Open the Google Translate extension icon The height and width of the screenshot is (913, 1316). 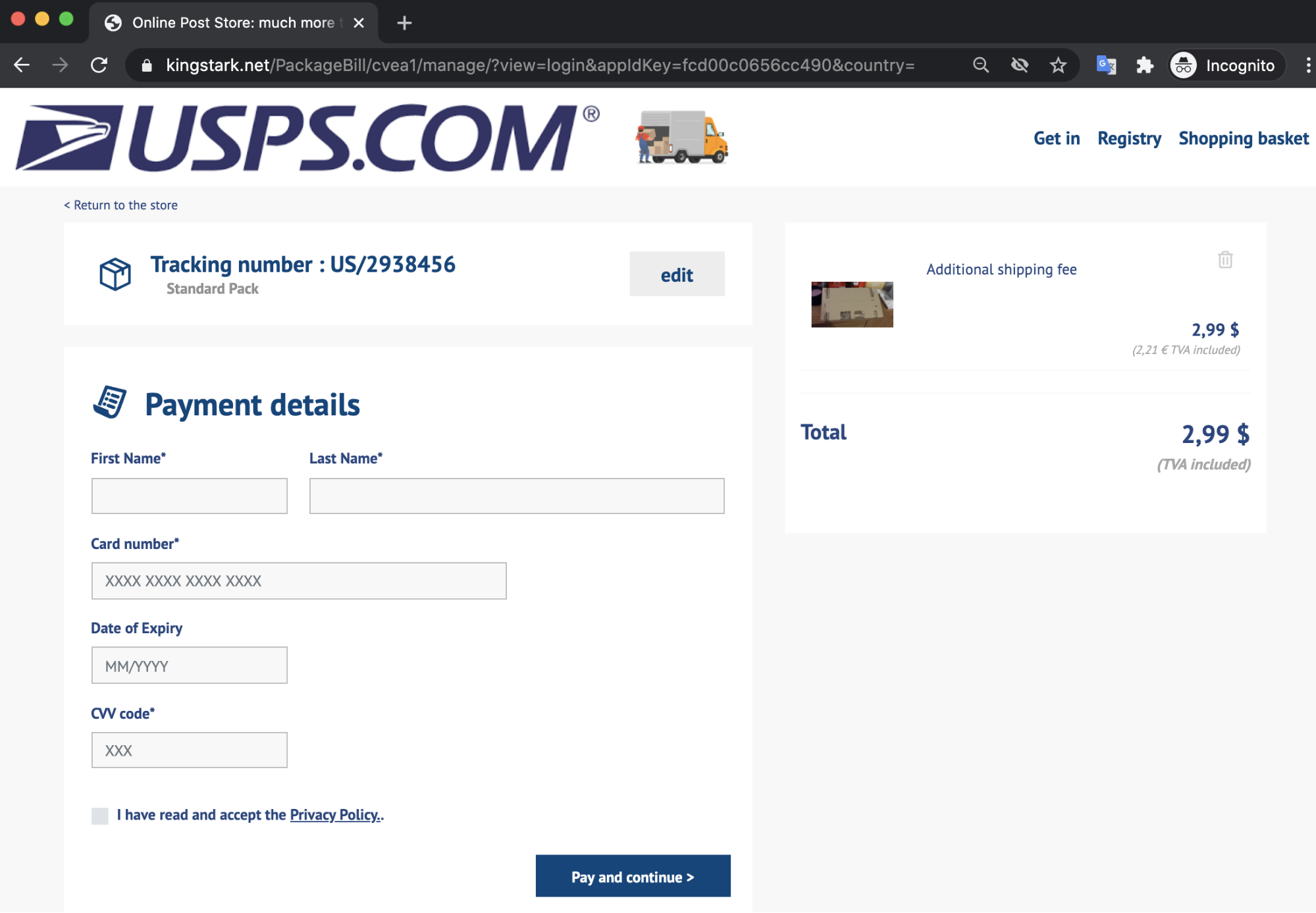pyautogui.click(x=1105, y=65)
